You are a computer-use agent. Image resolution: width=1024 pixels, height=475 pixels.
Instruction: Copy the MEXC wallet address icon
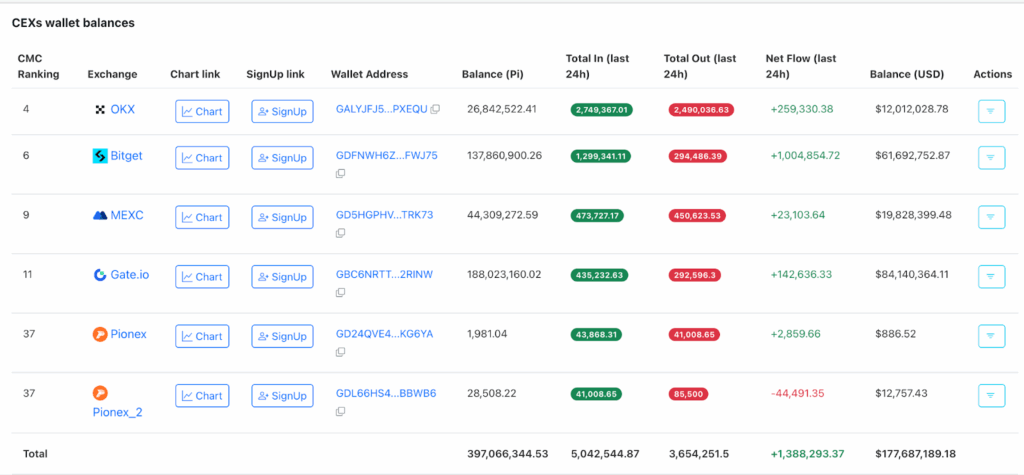pyautogui.click(x=340, y=233)
